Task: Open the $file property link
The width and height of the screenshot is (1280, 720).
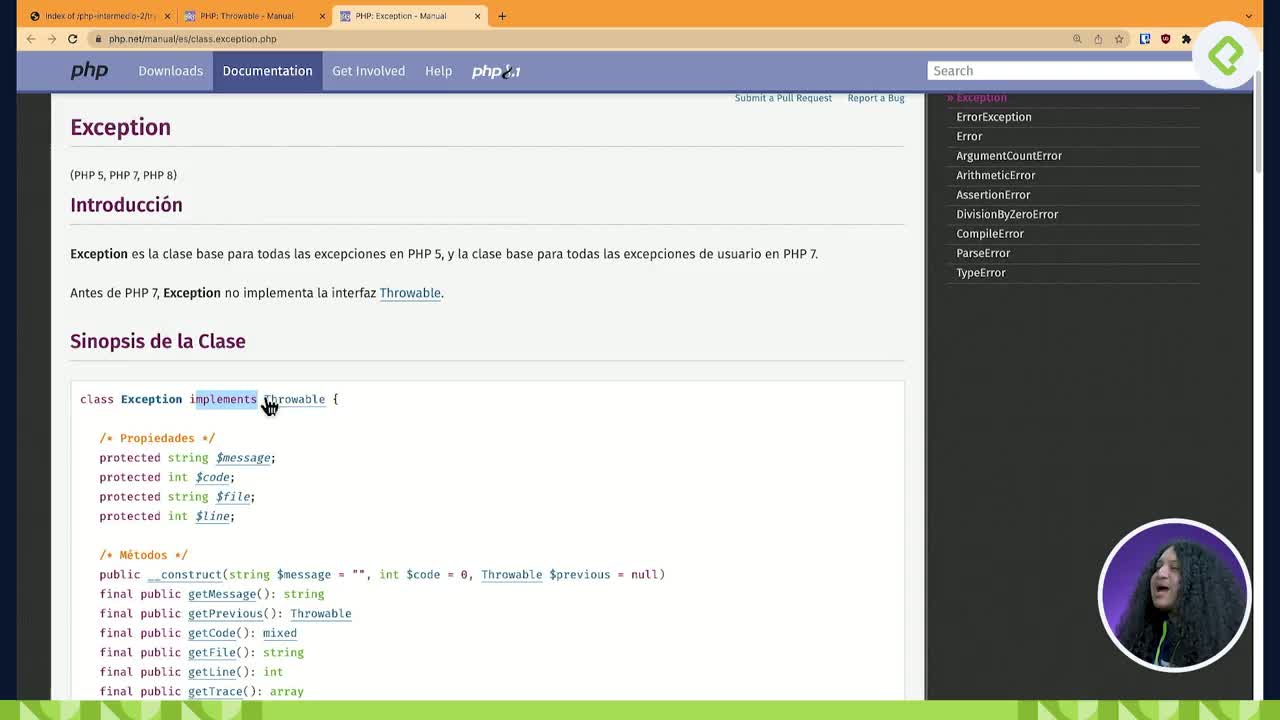Action: [233, 497]
